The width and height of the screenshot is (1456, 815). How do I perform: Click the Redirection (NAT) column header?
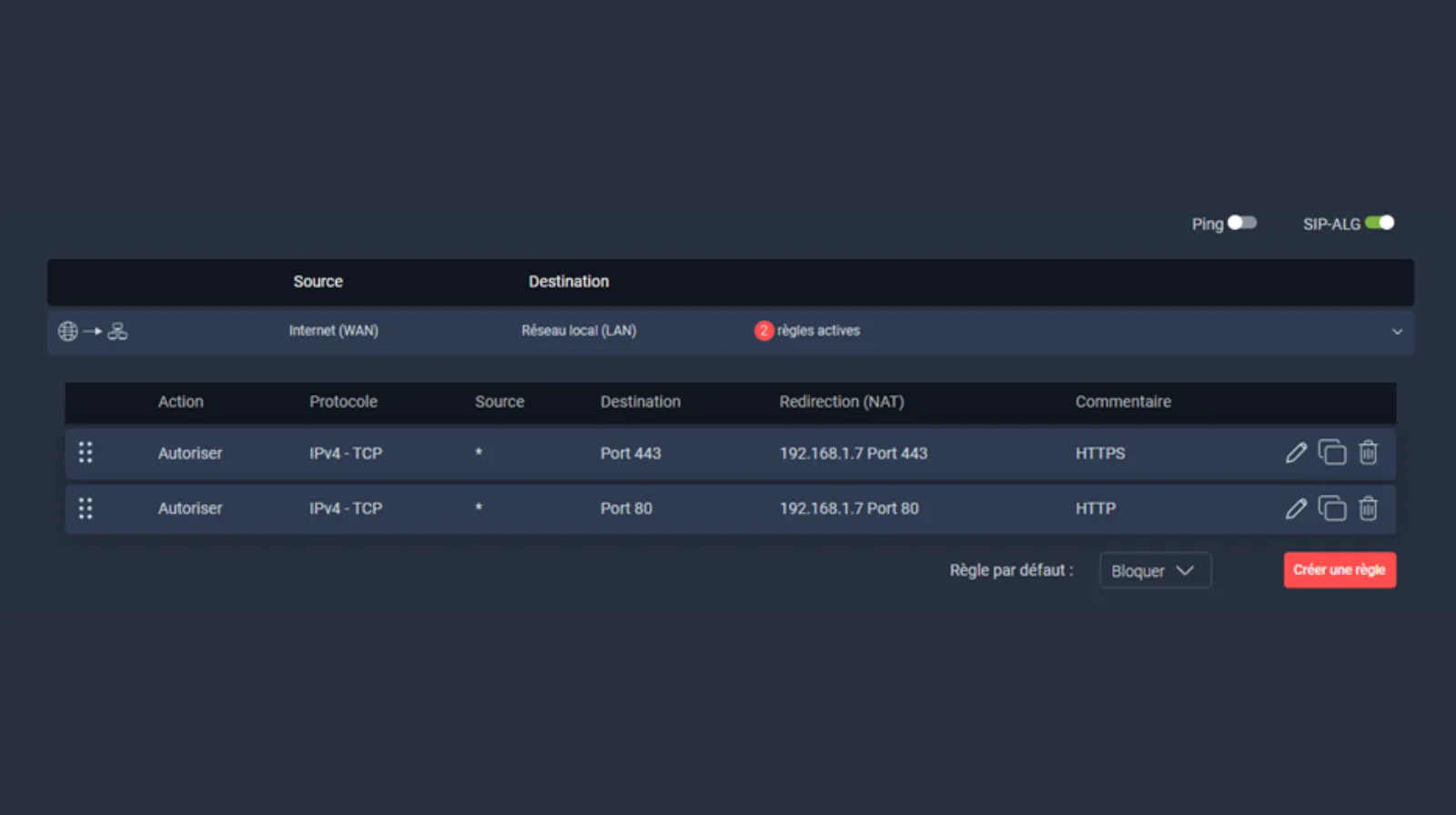pos(841,402)
